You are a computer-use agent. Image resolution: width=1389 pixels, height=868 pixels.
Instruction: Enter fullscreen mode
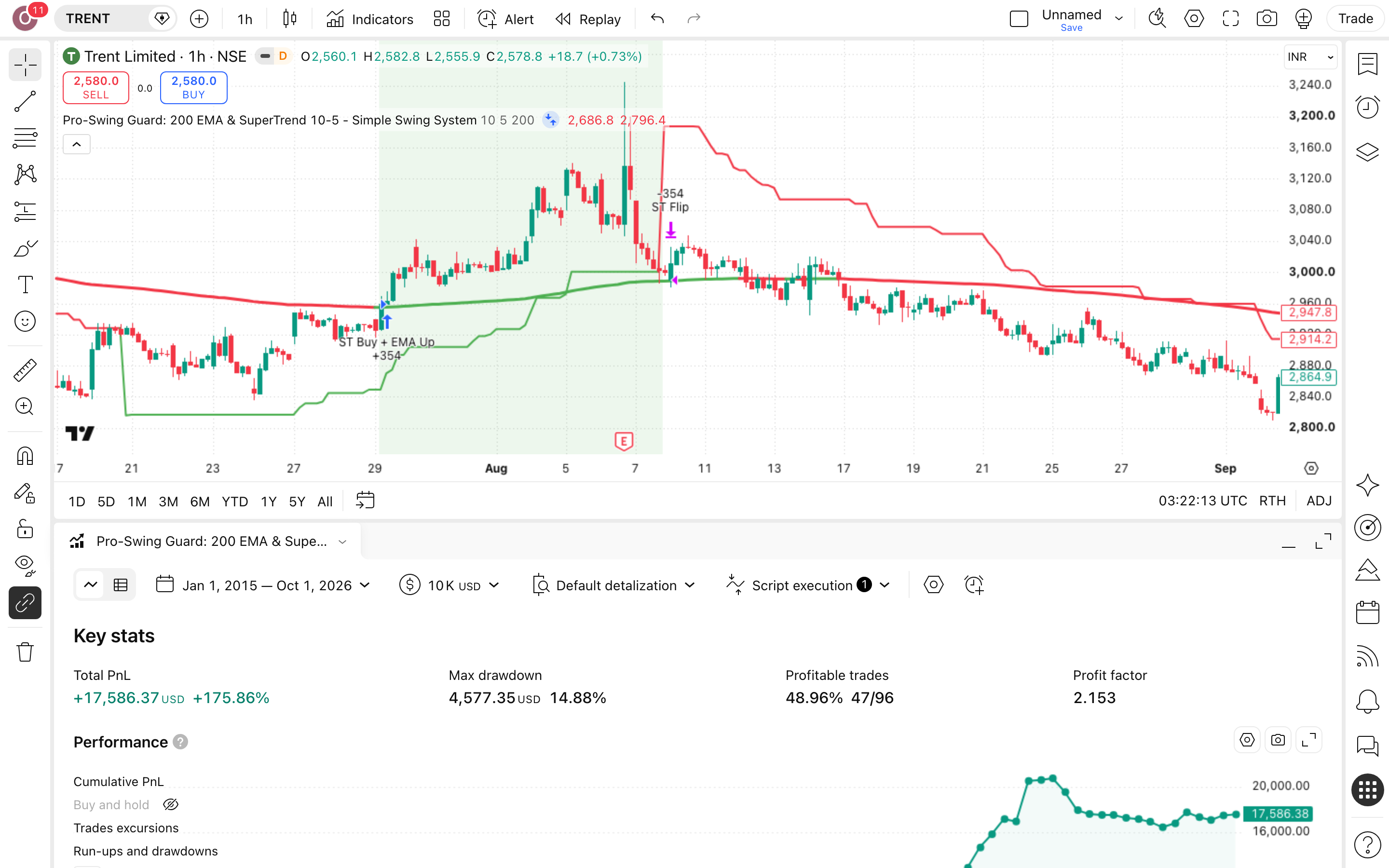[1230, 19]
